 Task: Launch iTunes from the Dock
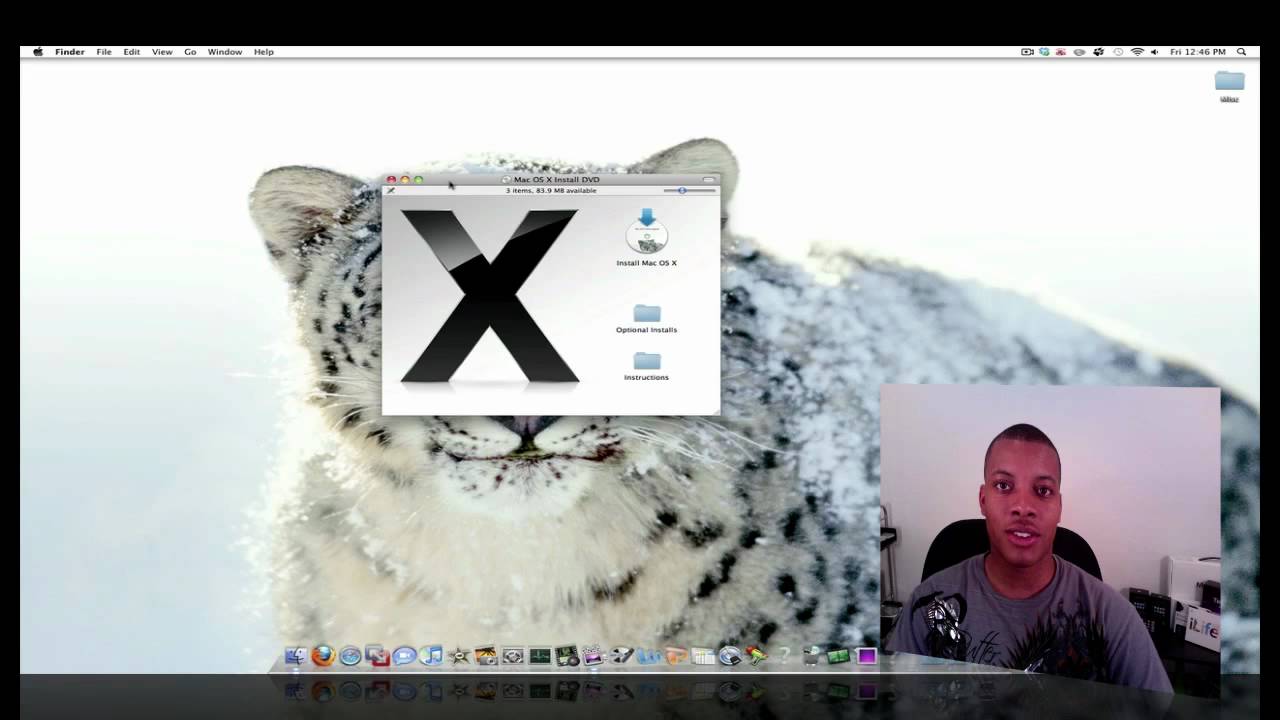(431, 656)
